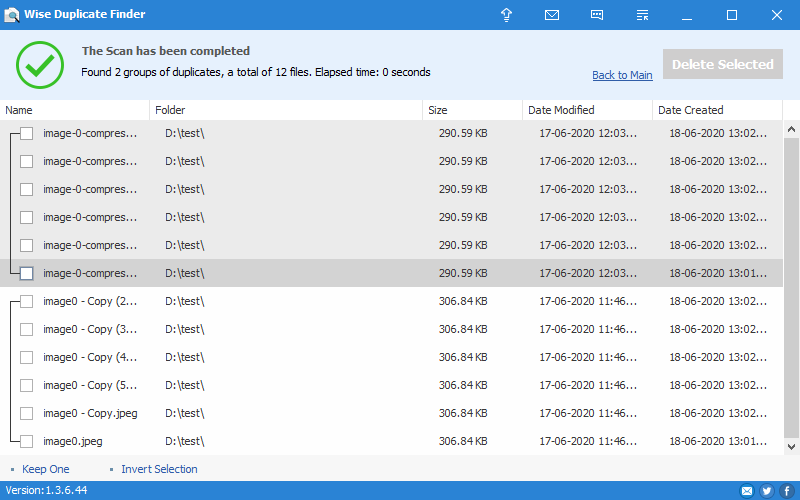The height and width of the screenshot is (500, 800).
Task: Close the Wise Duplicate Finder window
Action: point(777,15)
